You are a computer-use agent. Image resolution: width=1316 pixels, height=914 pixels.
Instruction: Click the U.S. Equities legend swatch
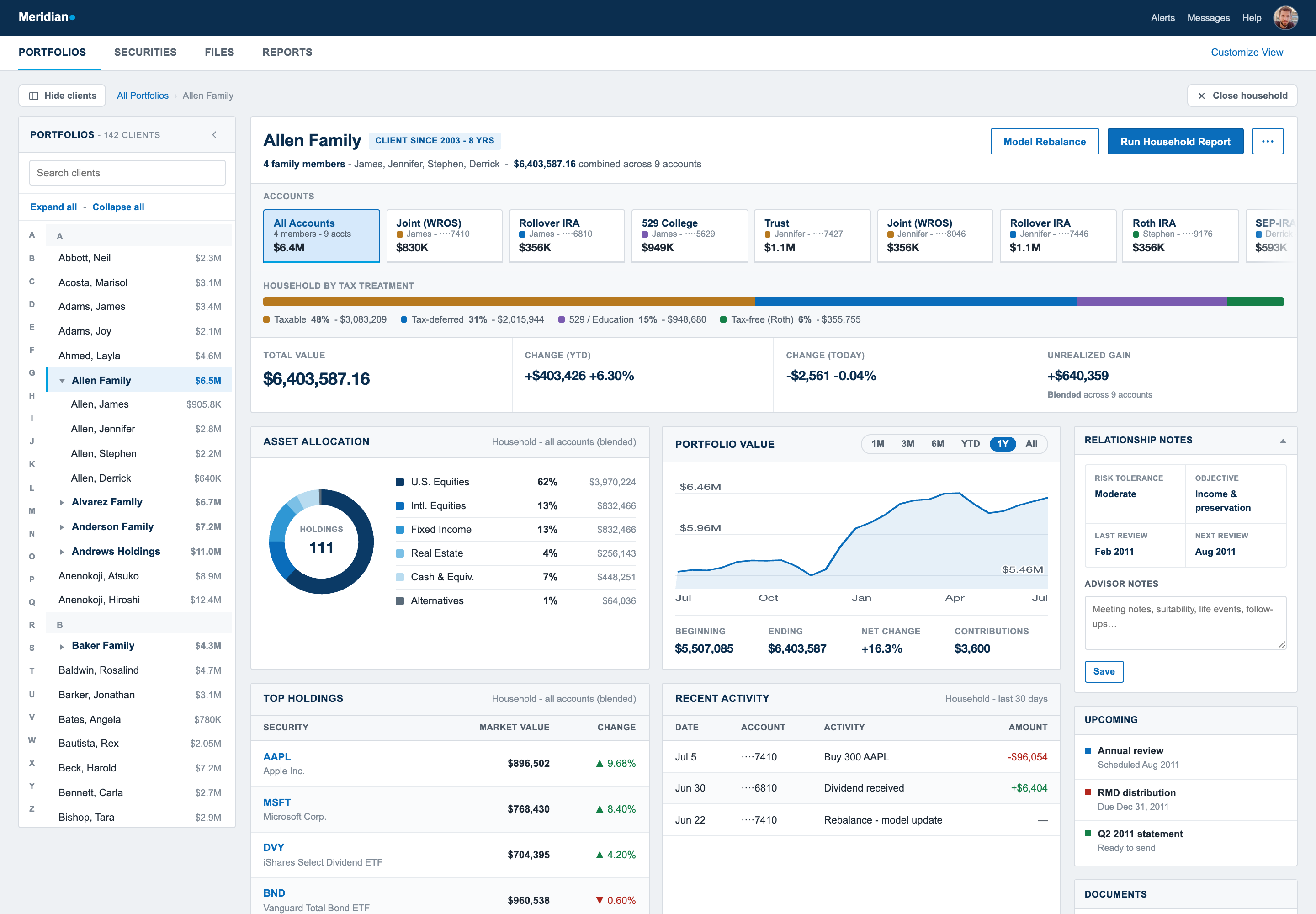(x=399, y=482)
